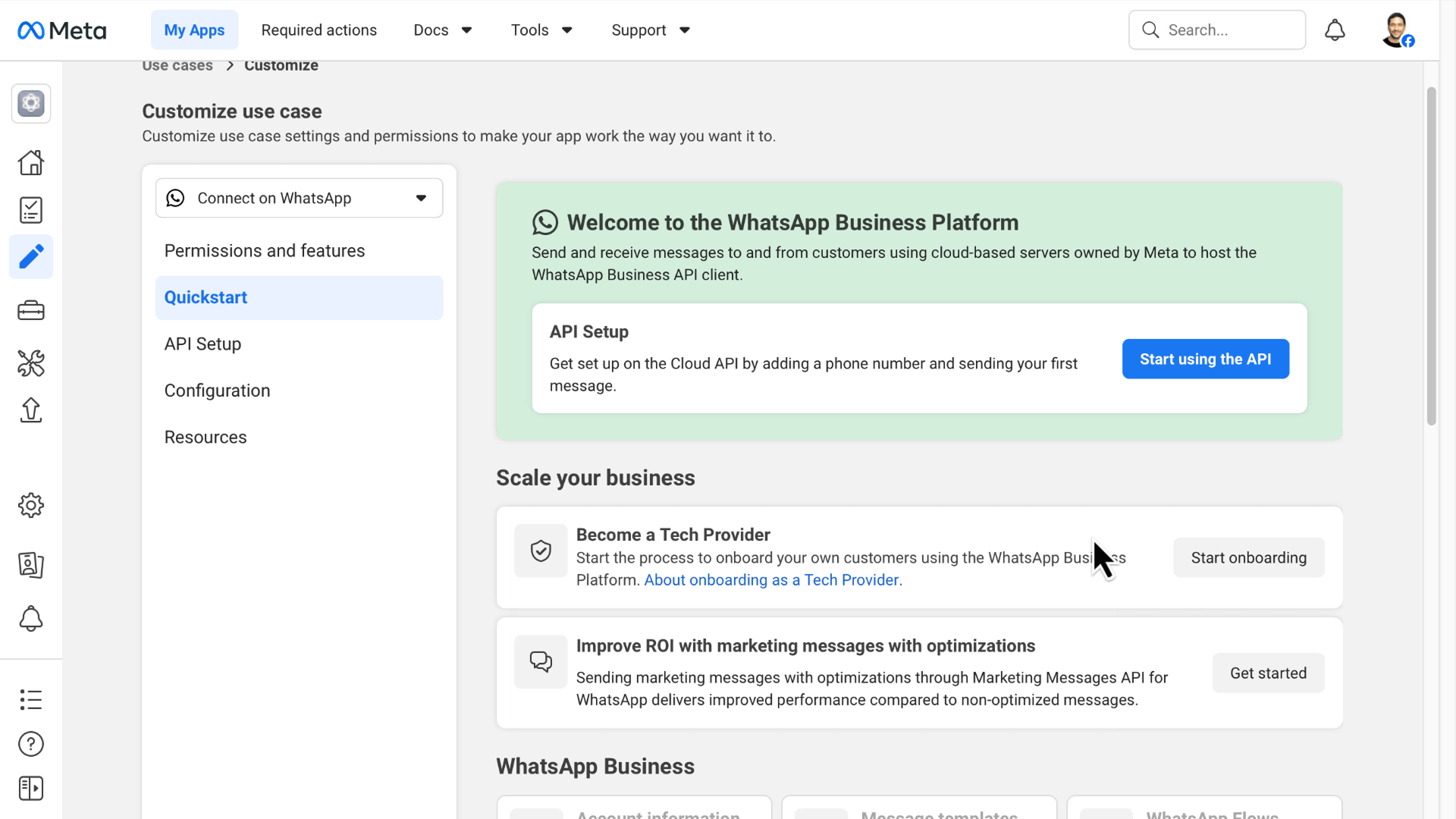The width and height of the screenshot is (1456, 819).
Task: Click the Use cases breadcrumb
Action: click(177, 65)
